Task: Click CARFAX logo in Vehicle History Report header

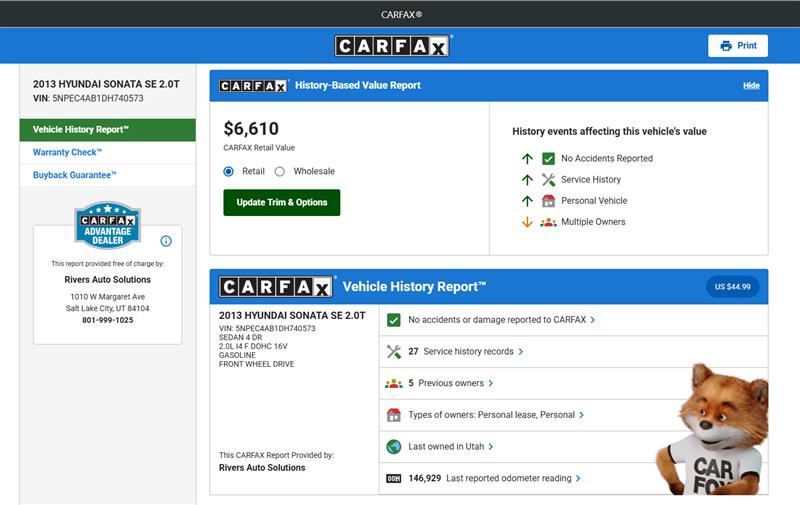Action: [276, 287]
